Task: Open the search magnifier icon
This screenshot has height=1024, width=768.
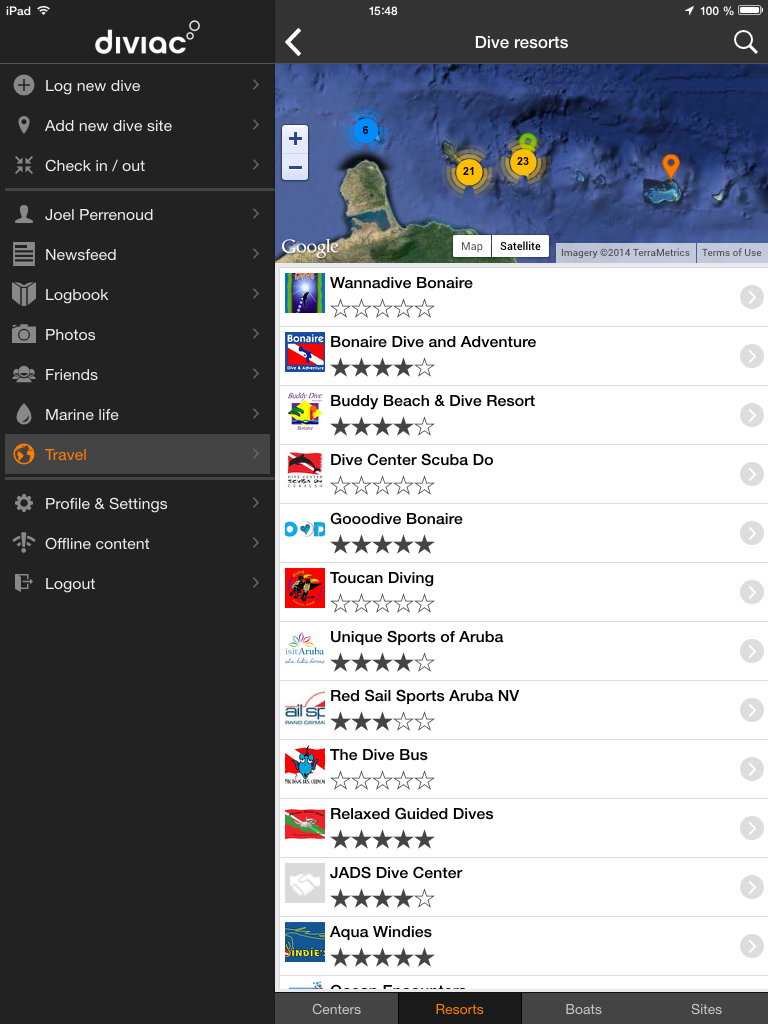Action: (745, 42)
